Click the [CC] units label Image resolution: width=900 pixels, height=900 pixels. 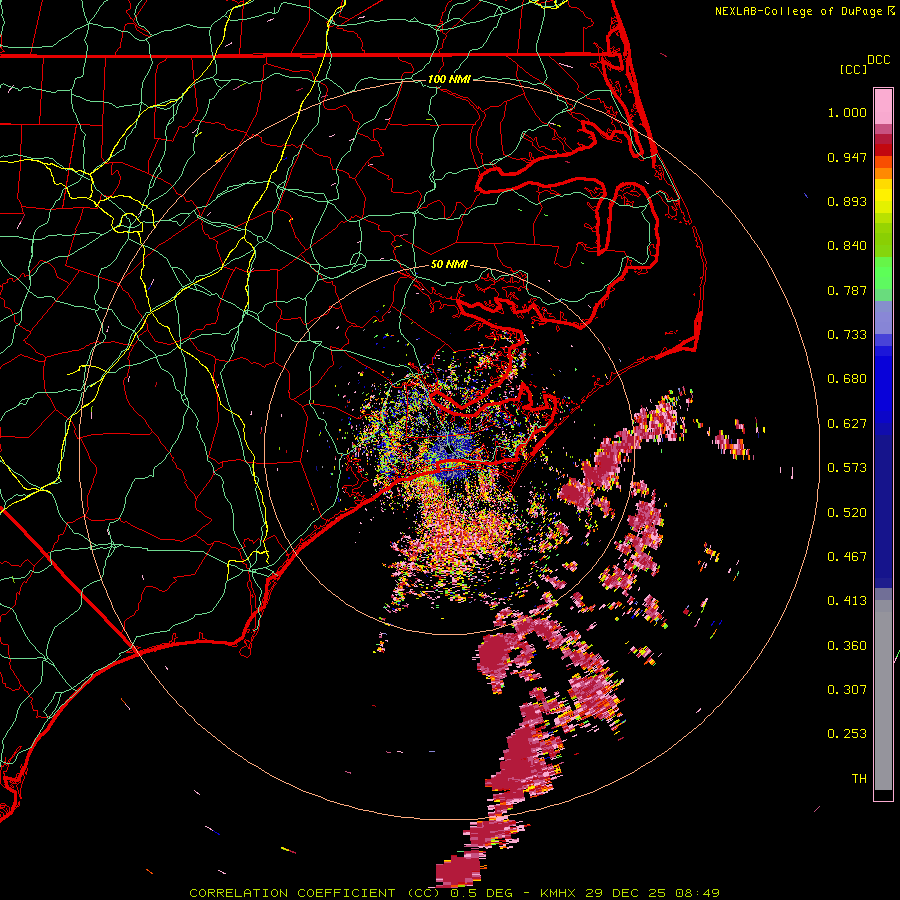[x=853, y=69]
